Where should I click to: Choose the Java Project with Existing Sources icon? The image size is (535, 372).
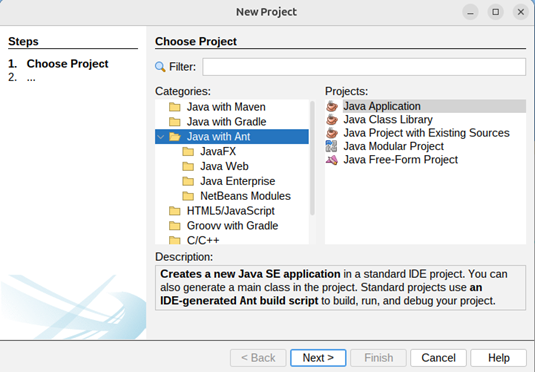[332, 133]
